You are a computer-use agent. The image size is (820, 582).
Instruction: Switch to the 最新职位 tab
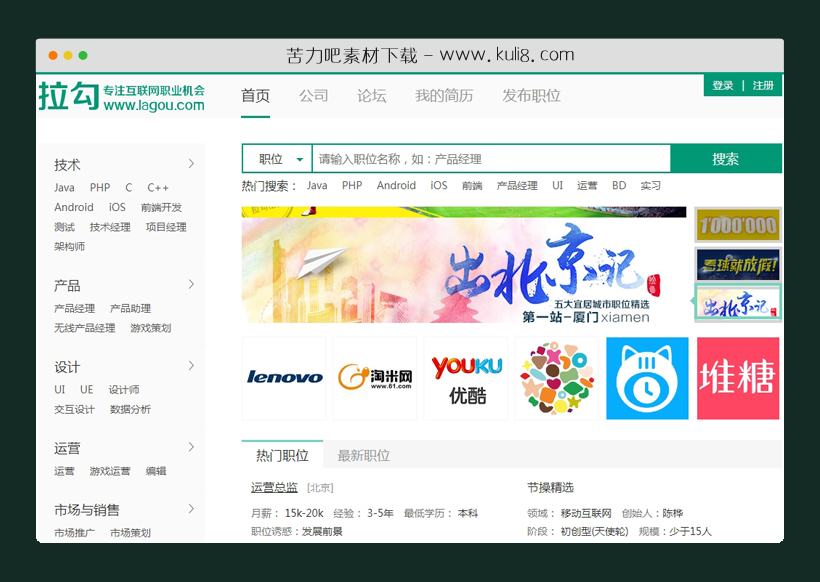coord(362,454)
